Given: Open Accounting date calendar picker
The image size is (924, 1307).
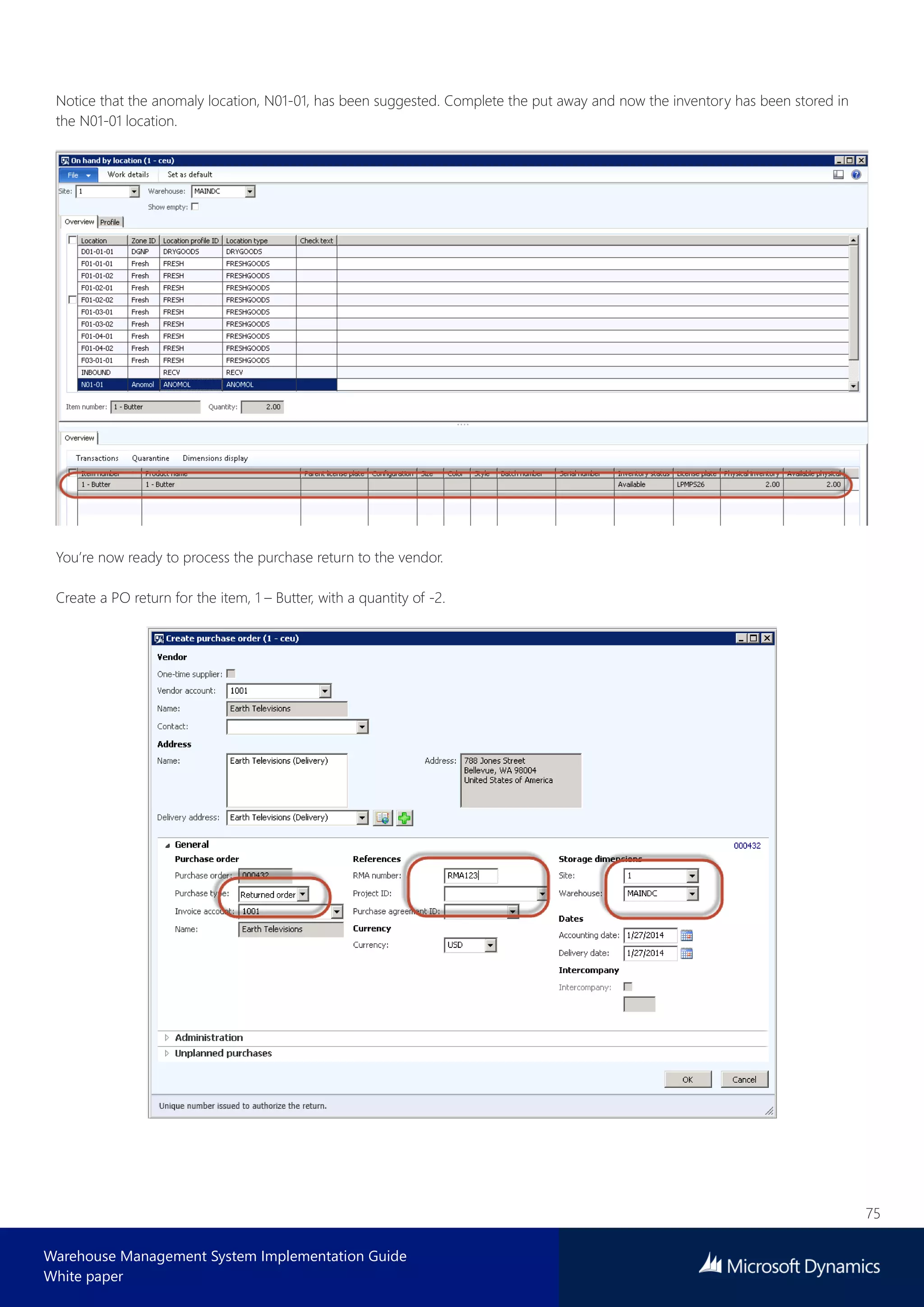Looking at the screenshot, I should pos(687,935).
